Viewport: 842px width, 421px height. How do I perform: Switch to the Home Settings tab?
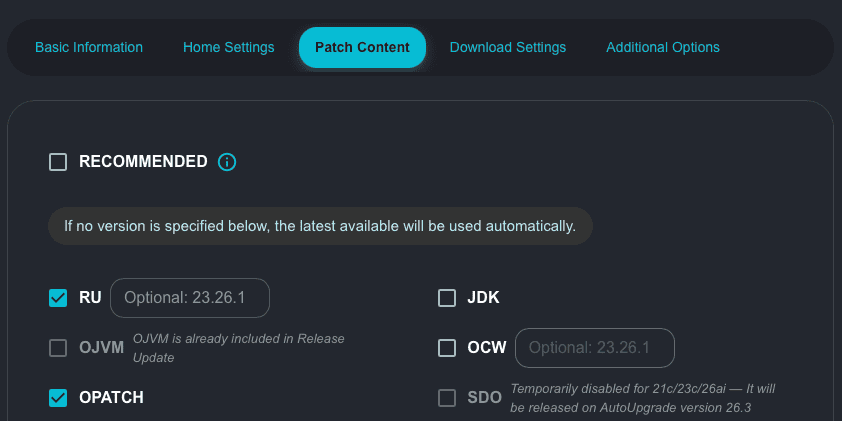(228, 47)
